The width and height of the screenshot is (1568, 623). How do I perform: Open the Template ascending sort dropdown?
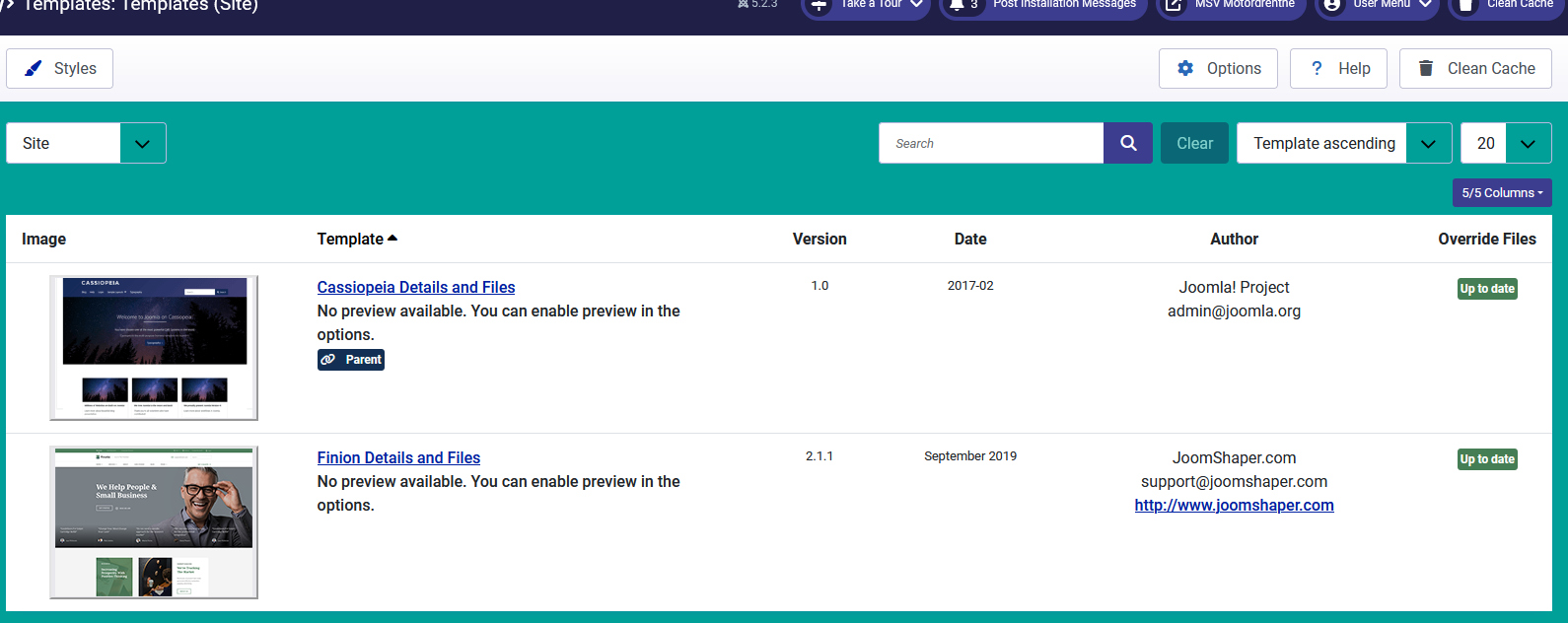(1343, 144)
